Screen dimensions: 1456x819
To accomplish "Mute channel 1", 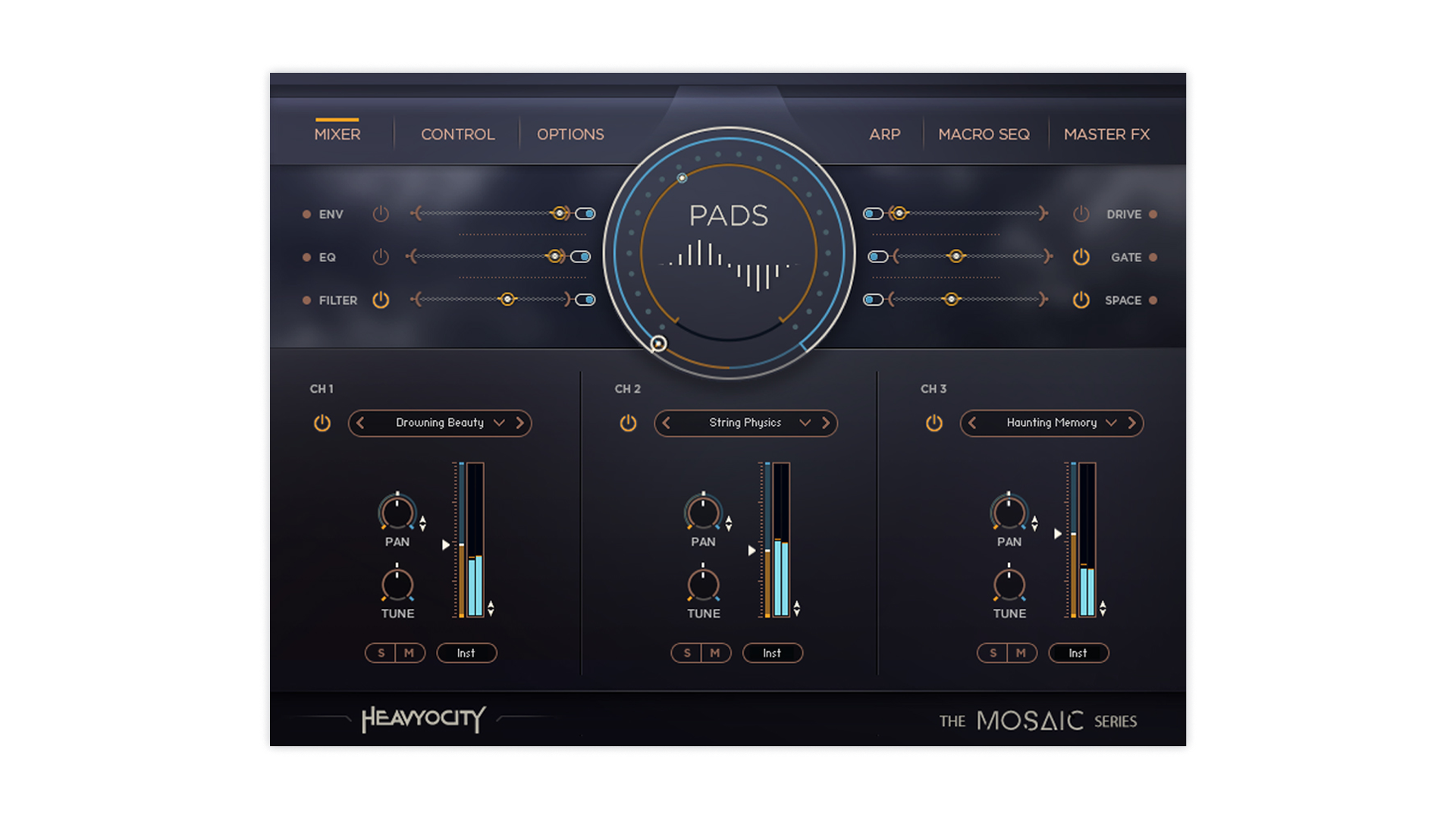I will click(409, 653).
